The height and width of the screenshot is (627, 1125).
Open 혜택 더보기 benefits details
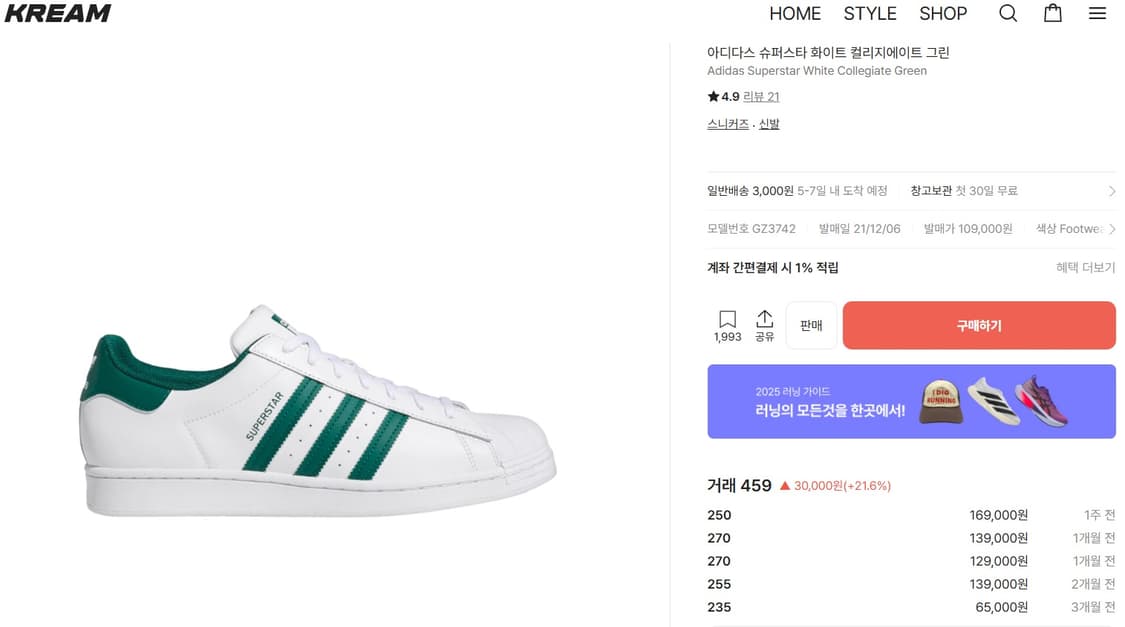(1083, 267)
